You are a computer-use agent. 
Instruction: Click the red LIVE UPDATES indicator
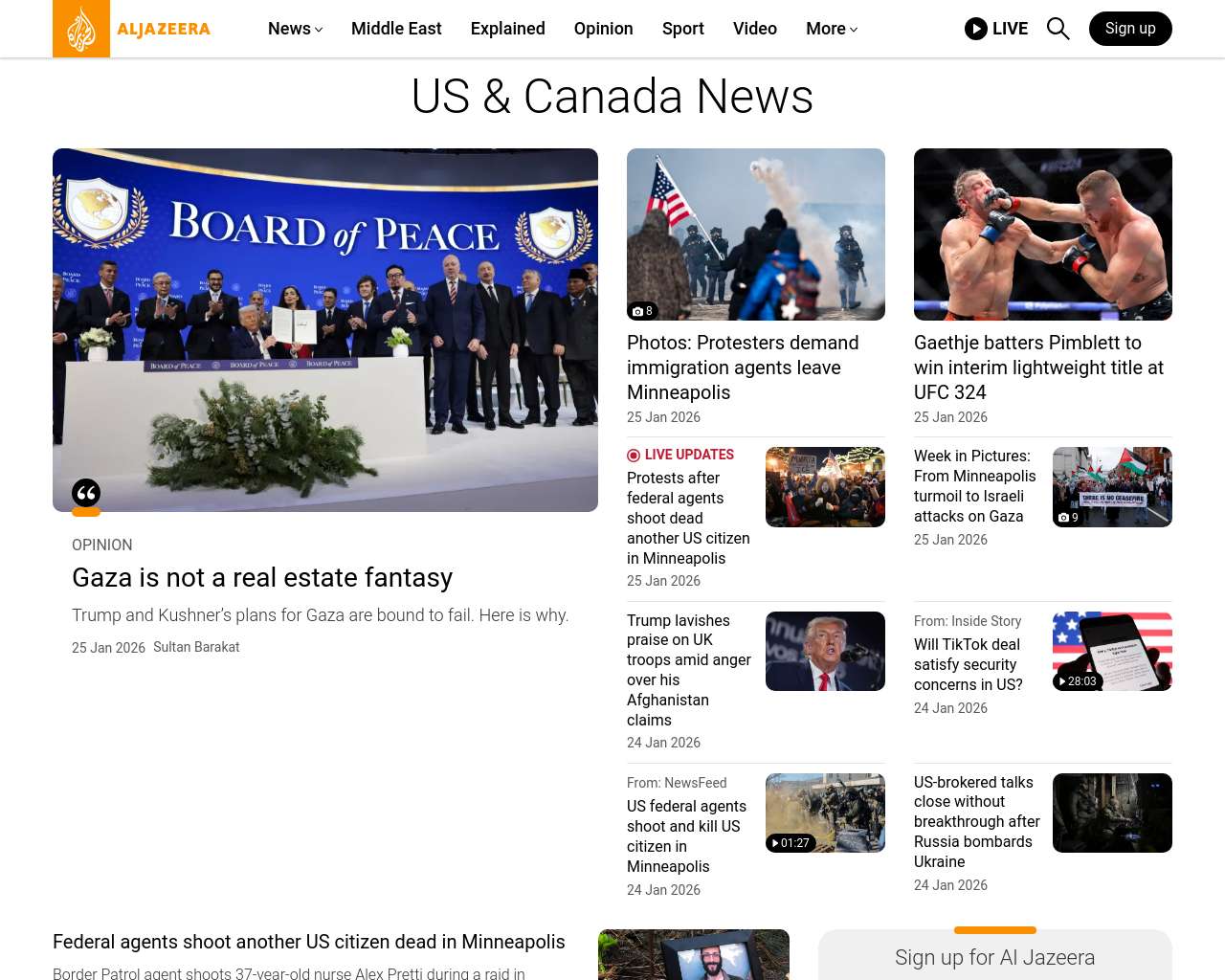click(x=680, y=455)
